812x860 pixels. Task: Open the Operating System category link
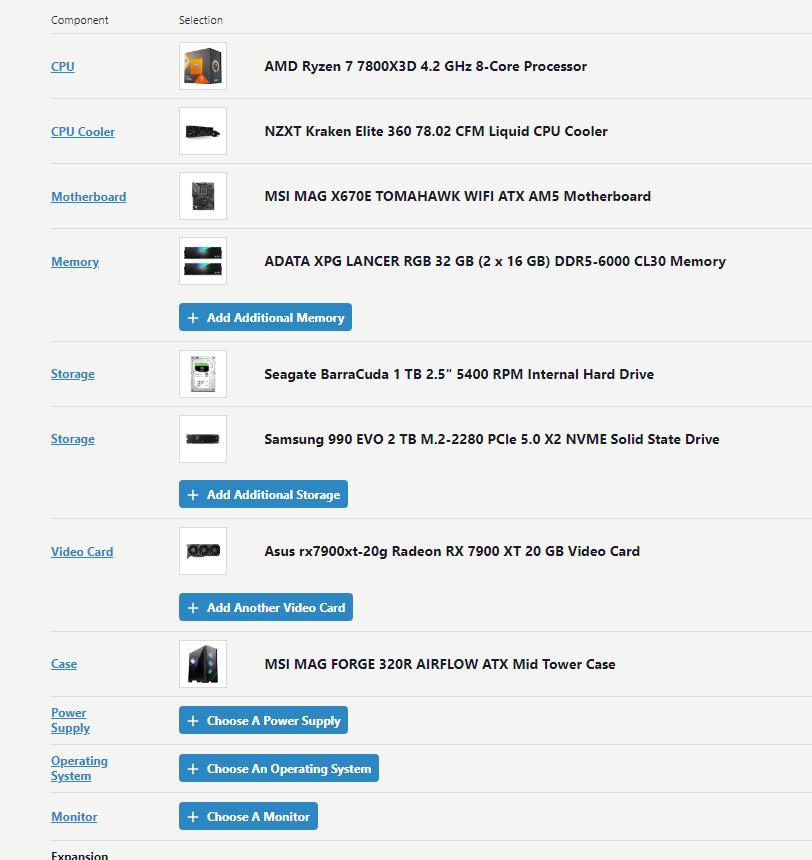79,768
